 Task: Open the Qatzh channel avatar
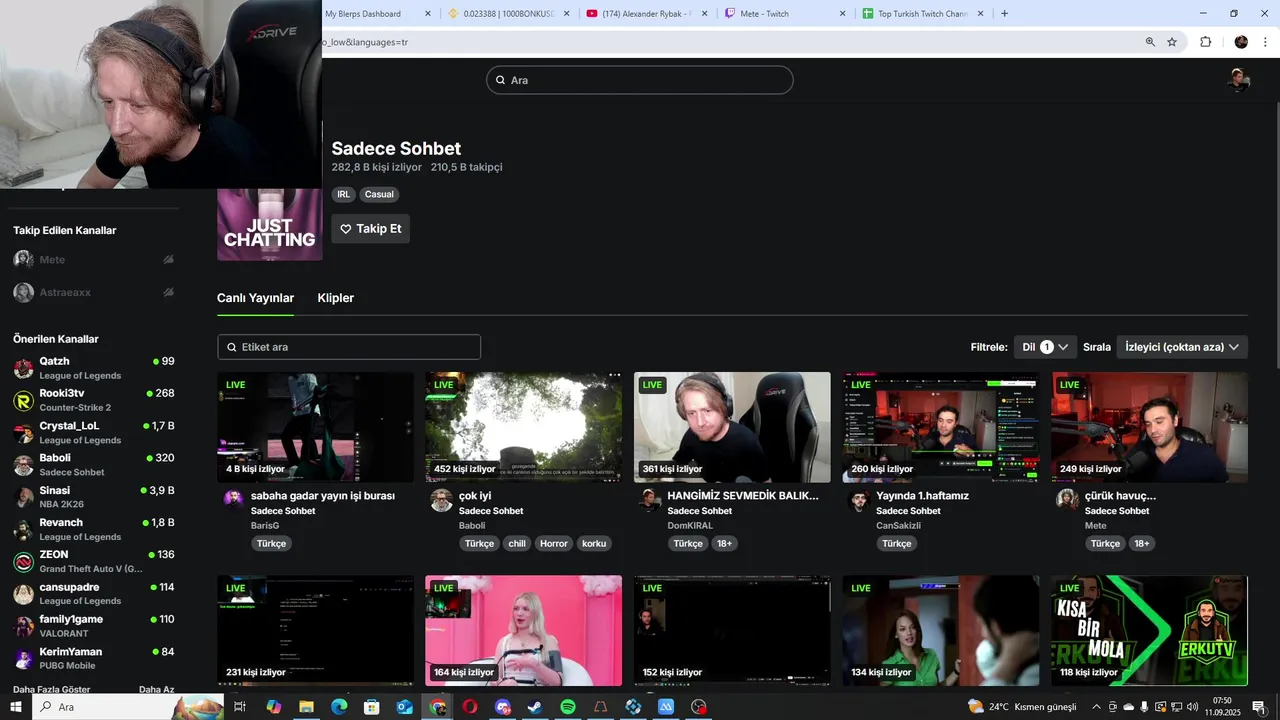pyautogui.click(x=23, y=368)
